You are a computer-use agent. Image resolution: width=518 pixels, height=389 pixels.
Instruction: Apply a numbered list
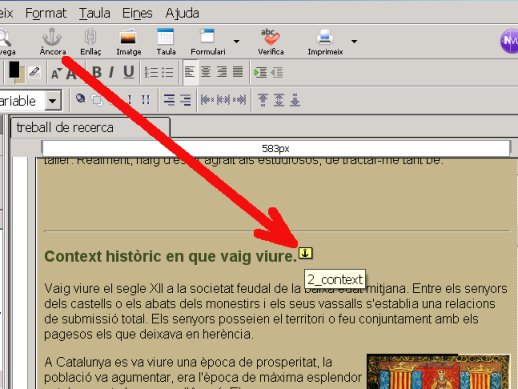[x=151, y=72]
